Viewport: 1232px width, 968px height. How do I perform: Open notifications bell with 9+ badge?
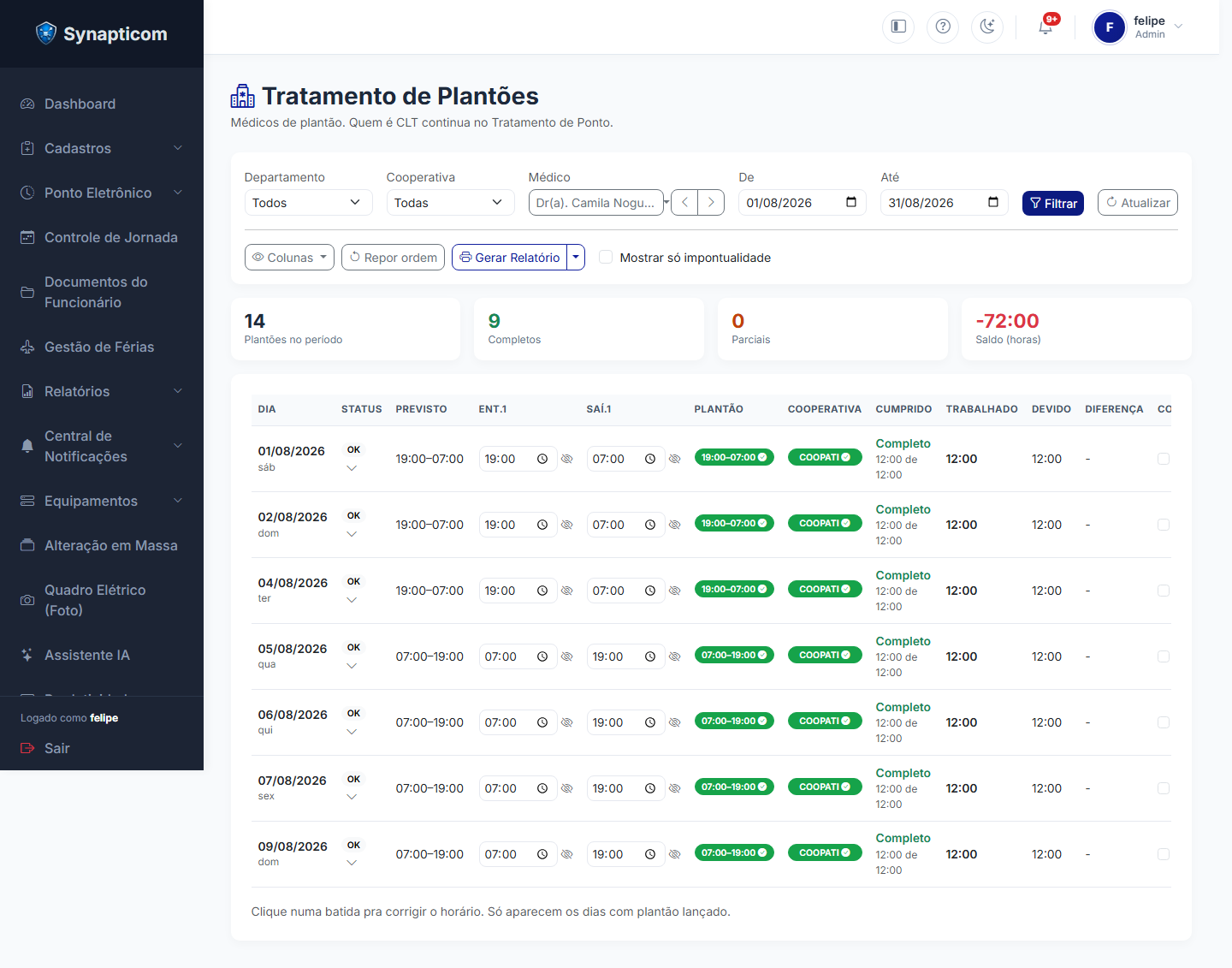(x=1045, y=27)
